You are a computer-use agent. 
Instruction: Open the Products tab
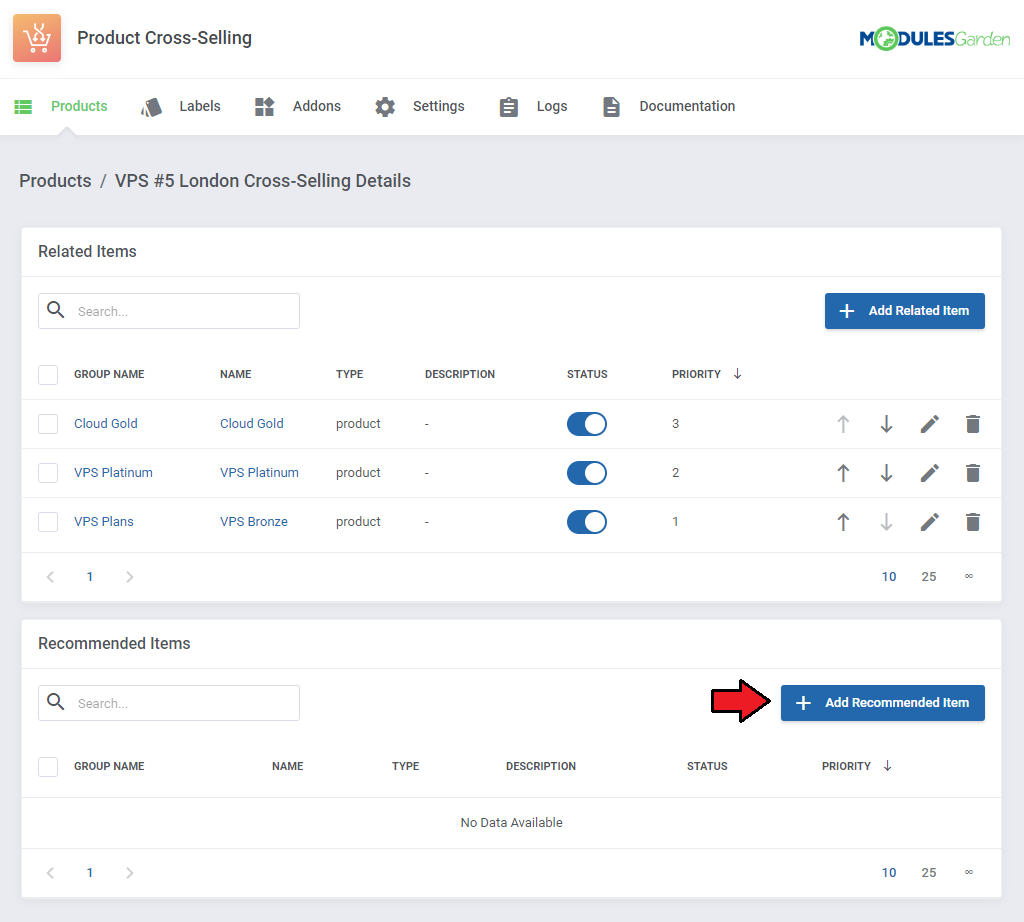pyautogui.click(x=61, y=106)
